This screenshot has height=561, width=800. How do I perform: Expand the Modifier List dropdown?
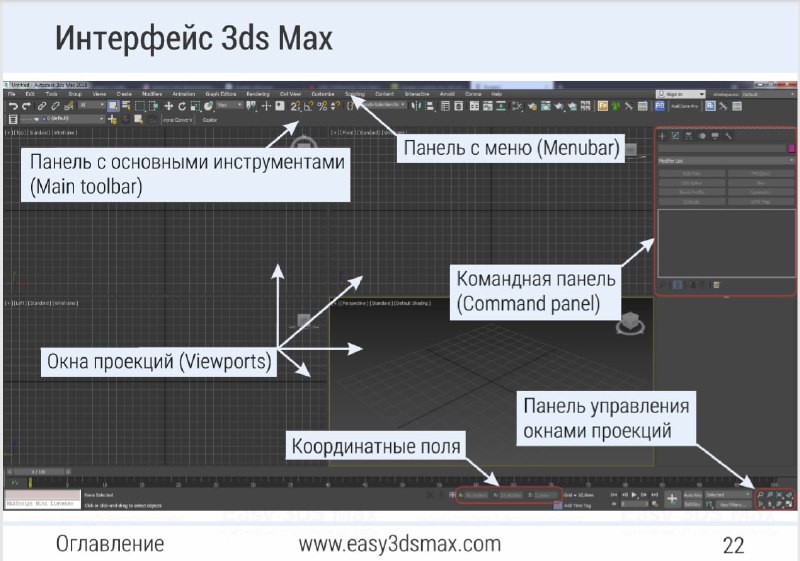click(x=726, y=161)
